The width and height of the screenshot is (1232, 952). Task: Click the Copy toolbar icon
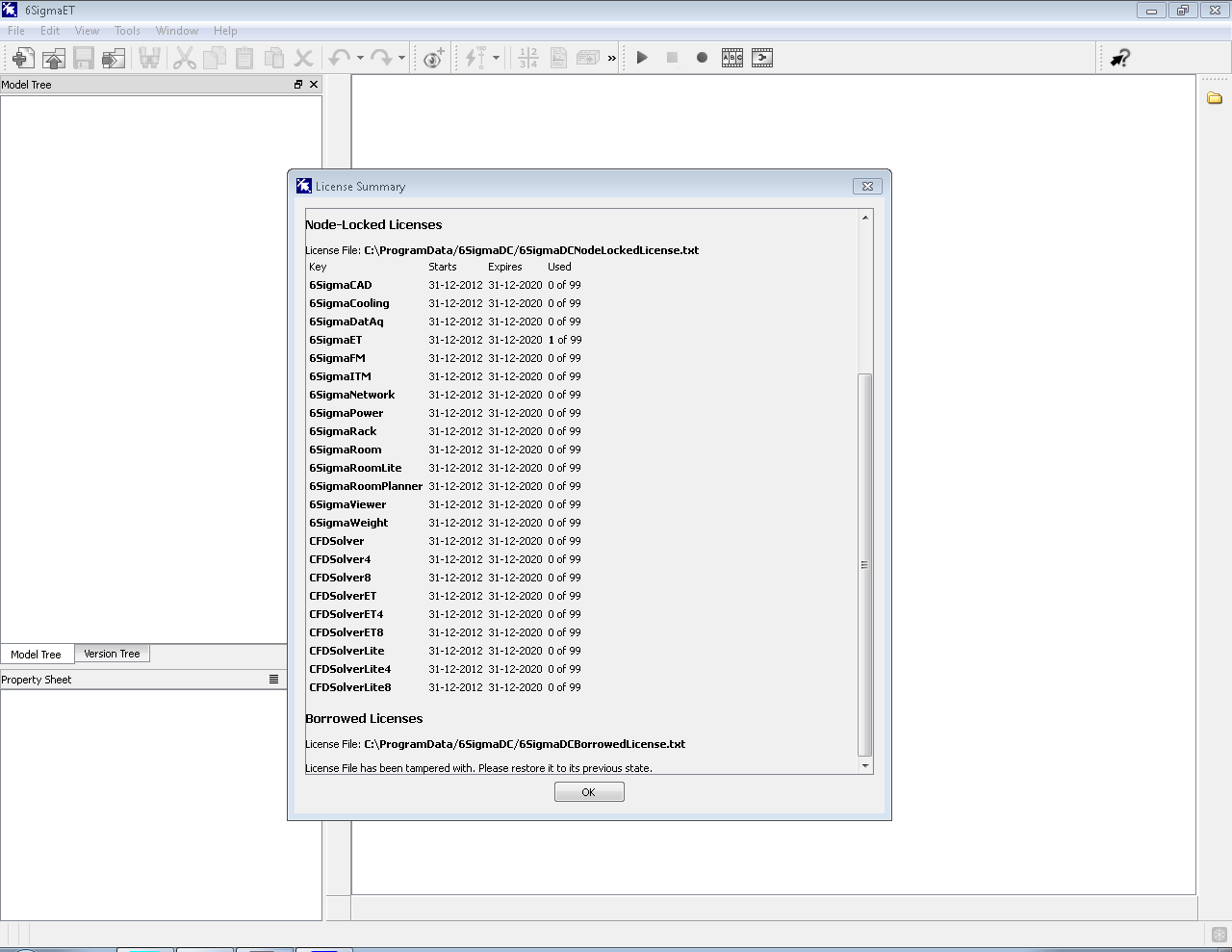(215, 58)
